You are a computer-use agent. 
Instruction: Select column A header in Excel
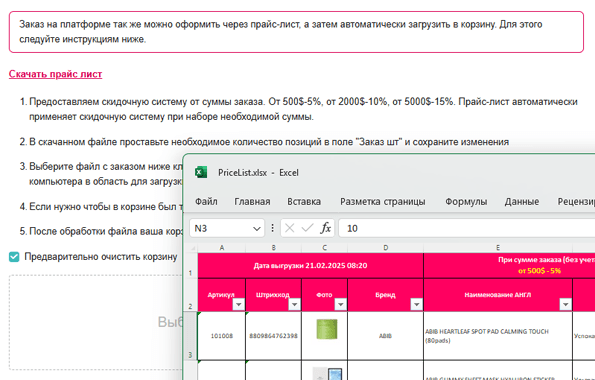pyautogui.click(x=222, y=248)
